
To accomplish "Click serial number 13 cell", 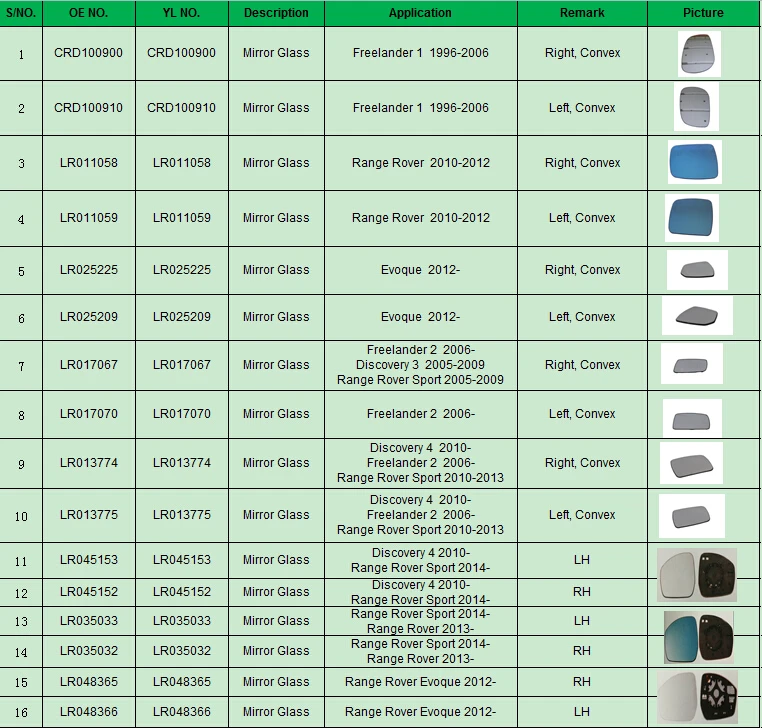I will point(21,621).
